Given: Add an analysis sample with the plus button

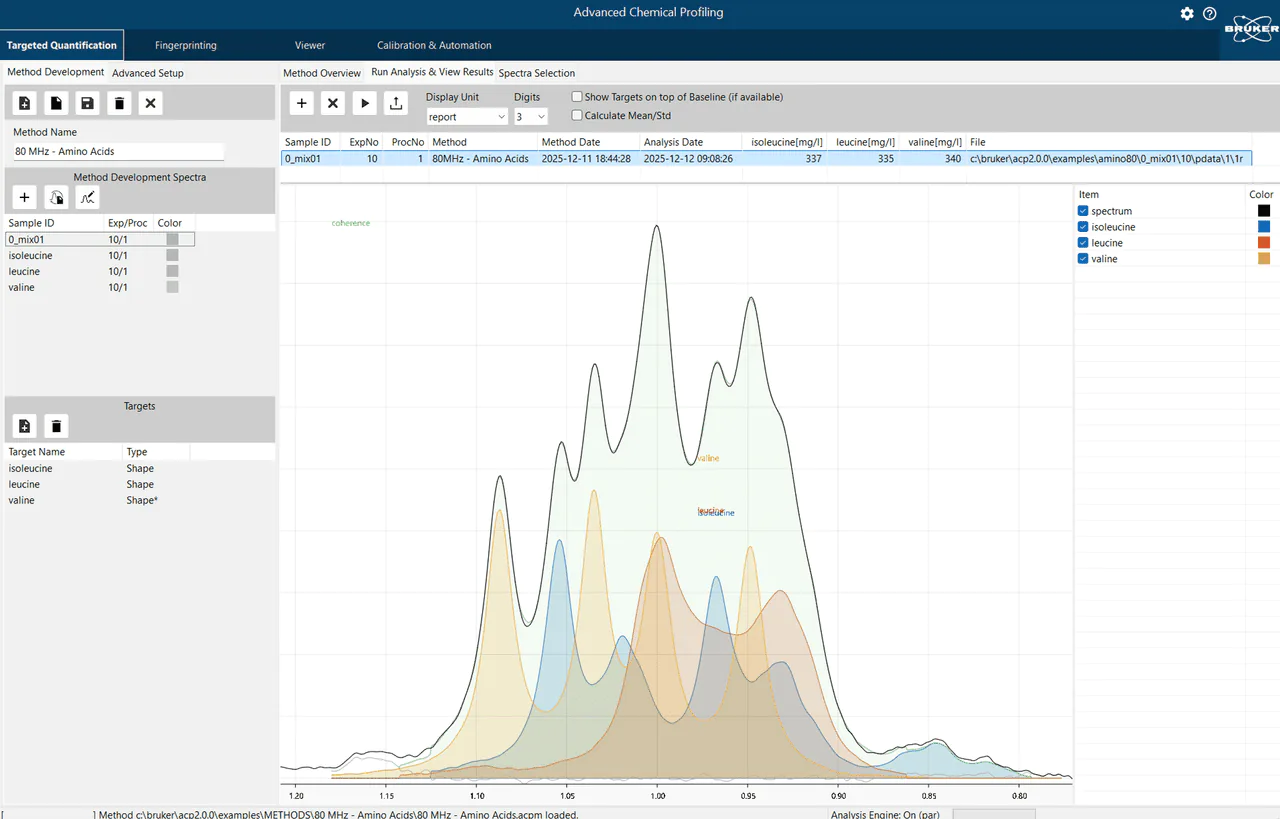Looking at the screenshot, I should [302, 103].
